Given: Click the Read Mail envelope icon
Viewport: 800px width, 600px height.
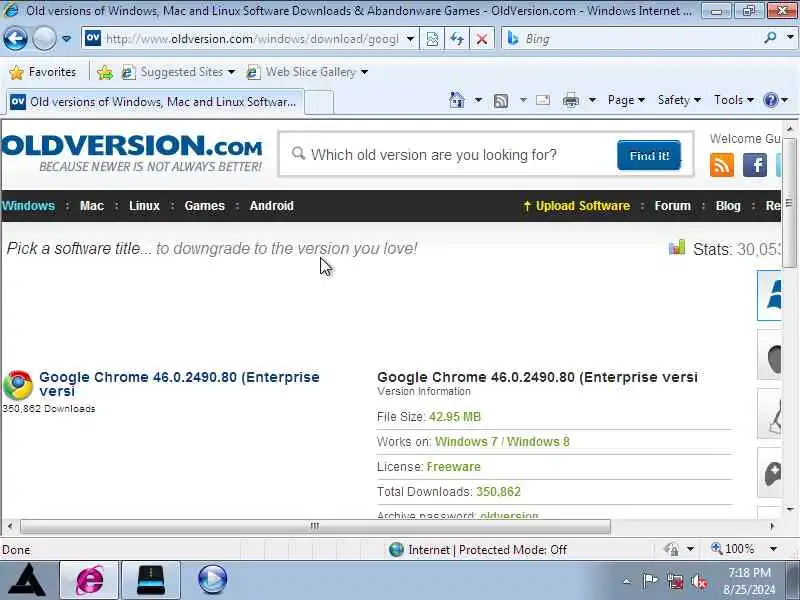Looking at the screenshot, I should (x=543, y=101).
